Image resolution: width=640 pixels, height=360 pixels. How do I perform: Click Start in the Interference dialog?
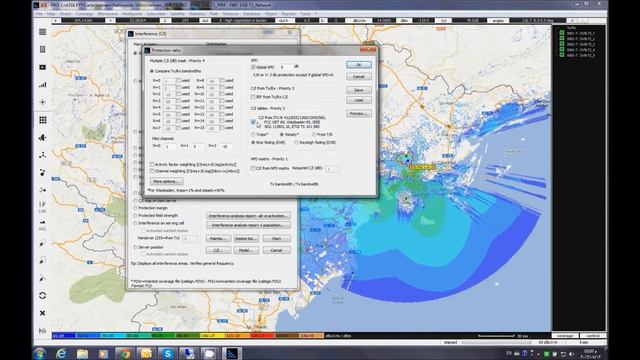point(276,238)
